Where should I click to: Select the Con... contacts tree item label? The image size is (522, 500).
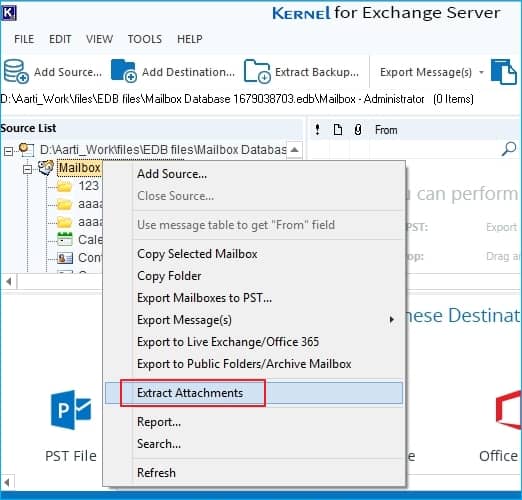(90, 258)
